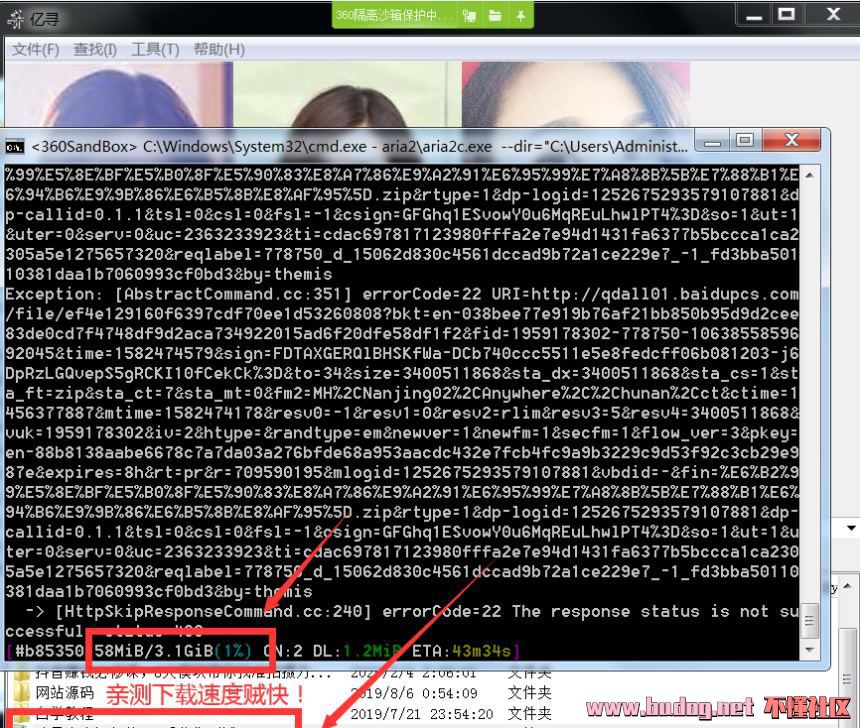860x728 pixels.
Task: Open the 查找(I) menu
Action: (95, 50)
